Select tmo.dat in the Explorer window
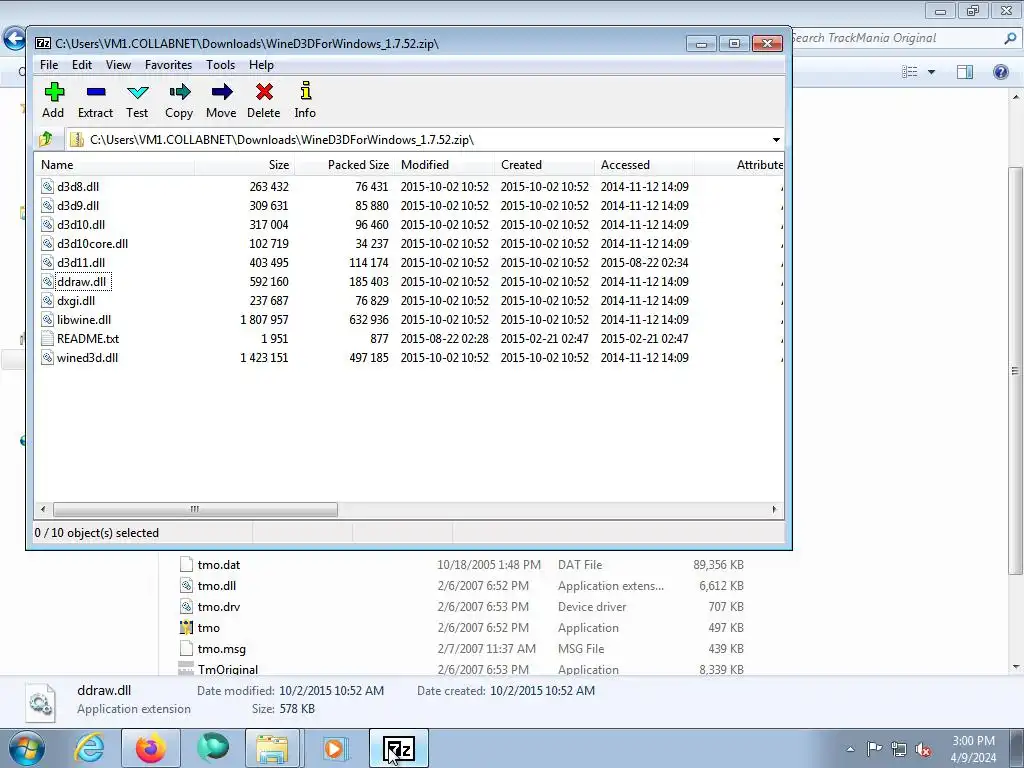Image resolution: width=1024 pixels, height=768 pixels. click(x=219, y=565)
